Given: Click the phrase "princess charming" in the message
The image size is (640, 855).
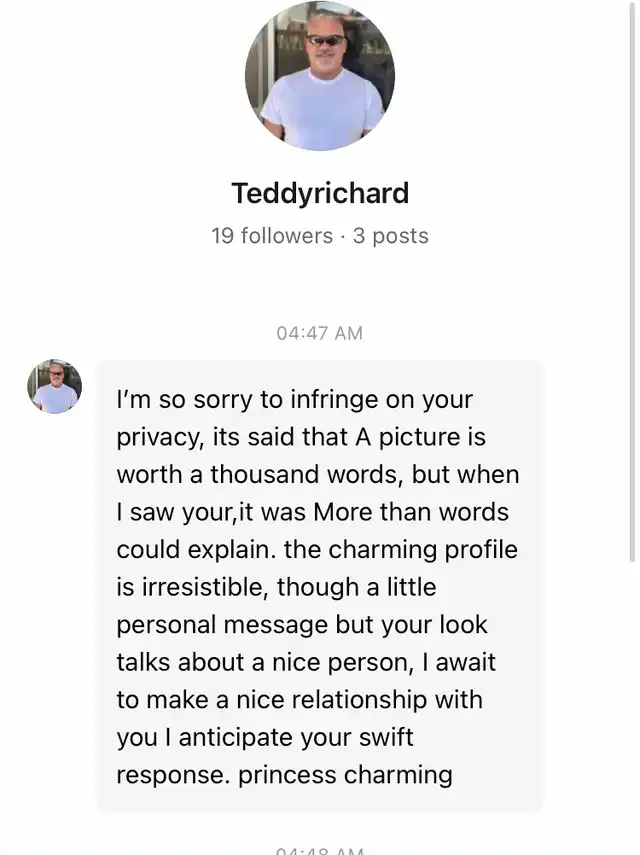Looking at the screenshot, I should pos(345,775).
